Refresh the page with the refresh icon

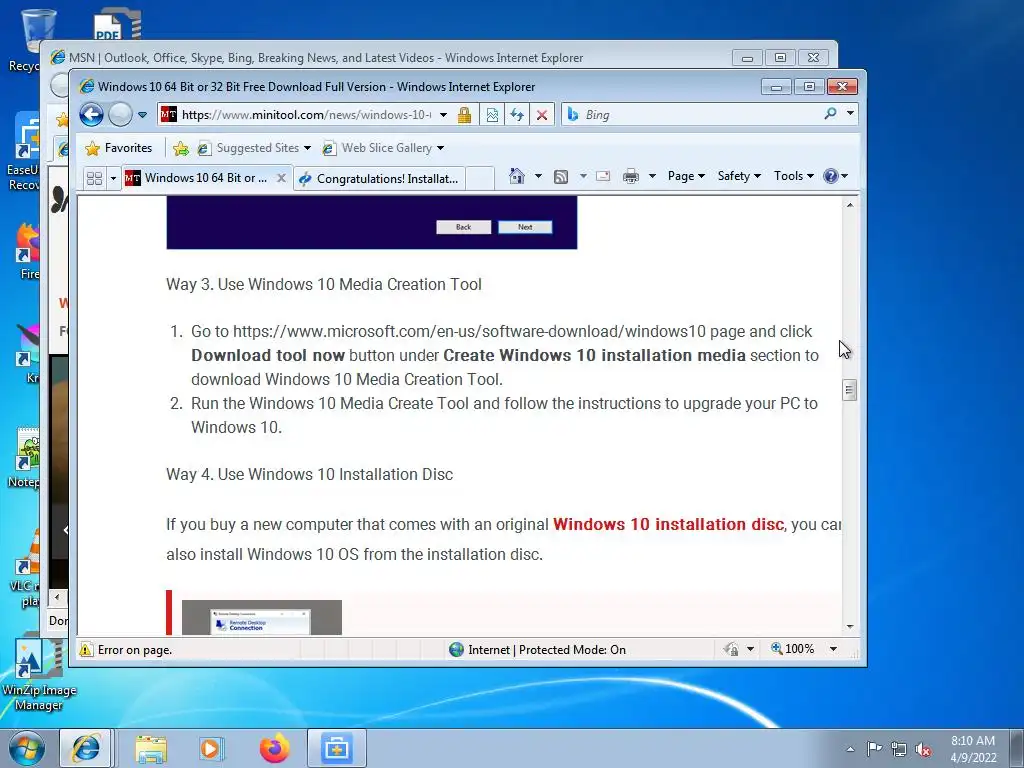click(517, 115)
